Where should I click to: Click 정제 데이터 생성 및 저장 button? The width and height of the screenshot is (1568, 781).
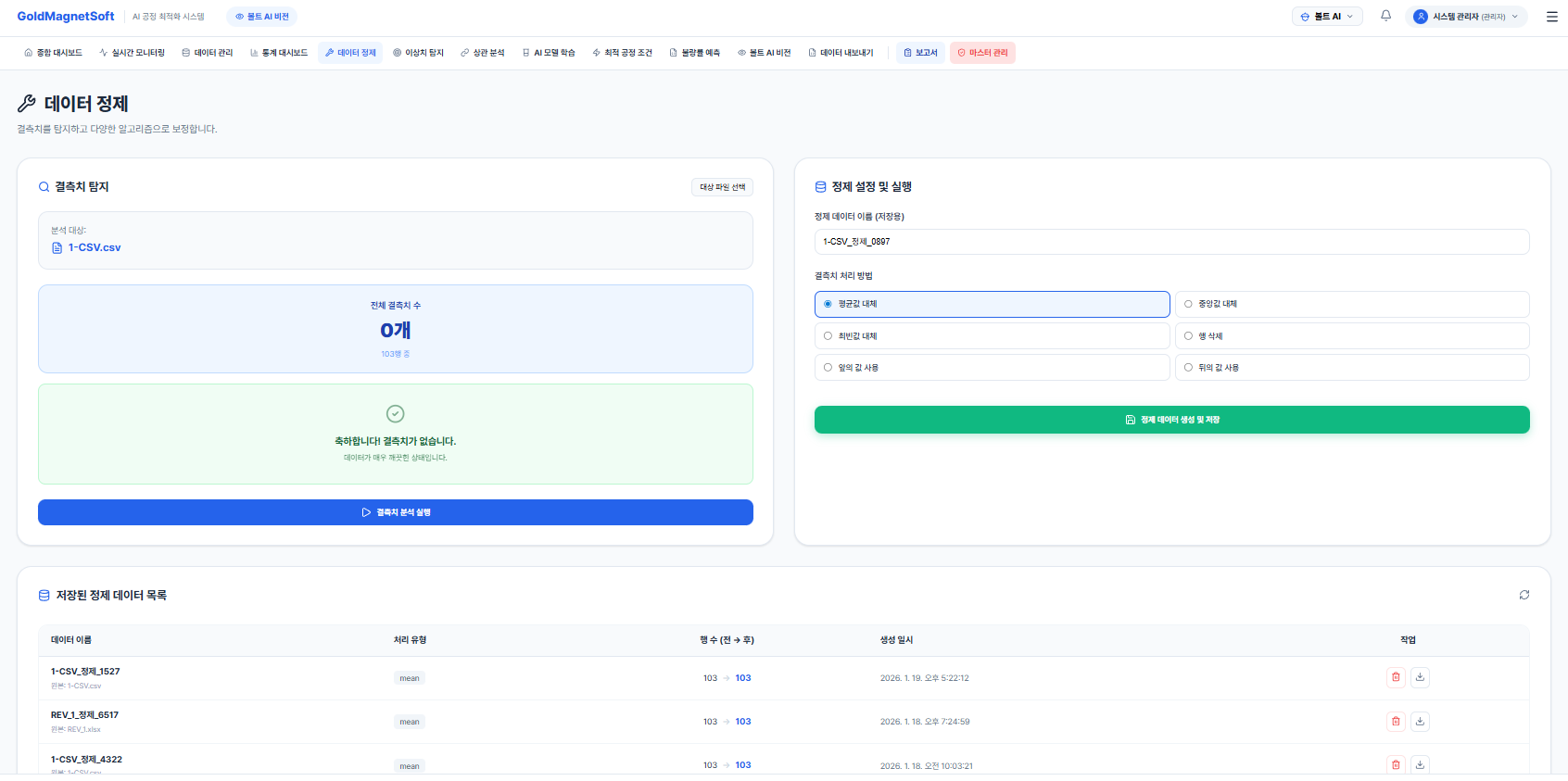click(1171, 420)
